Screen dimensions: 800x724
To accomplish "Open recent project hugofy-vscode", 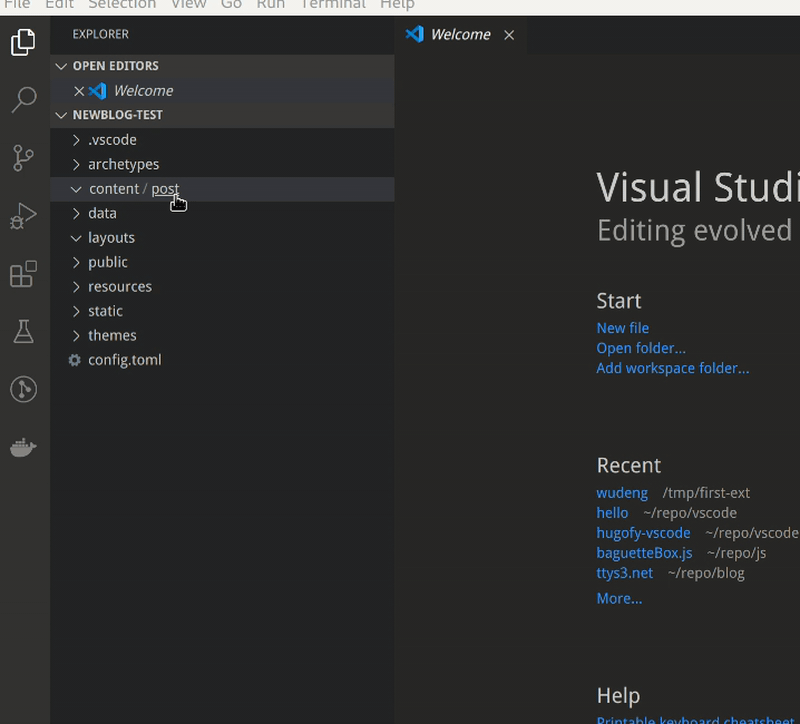I will pos(643,533).
